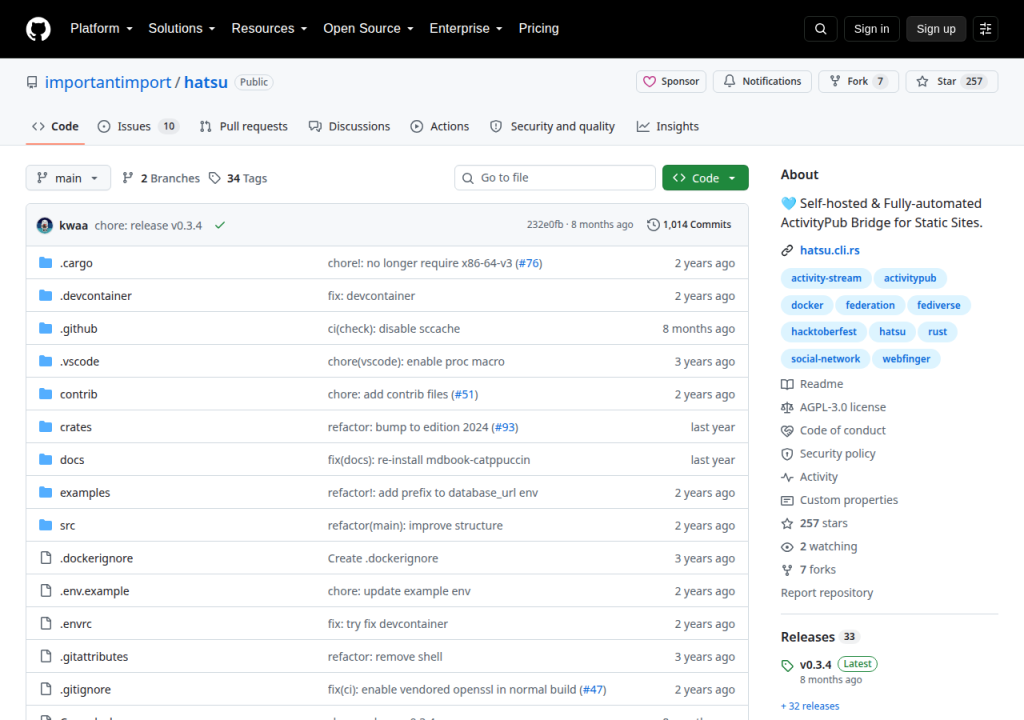
Task: Open the Custom properties link
Action: click(848, 500)
